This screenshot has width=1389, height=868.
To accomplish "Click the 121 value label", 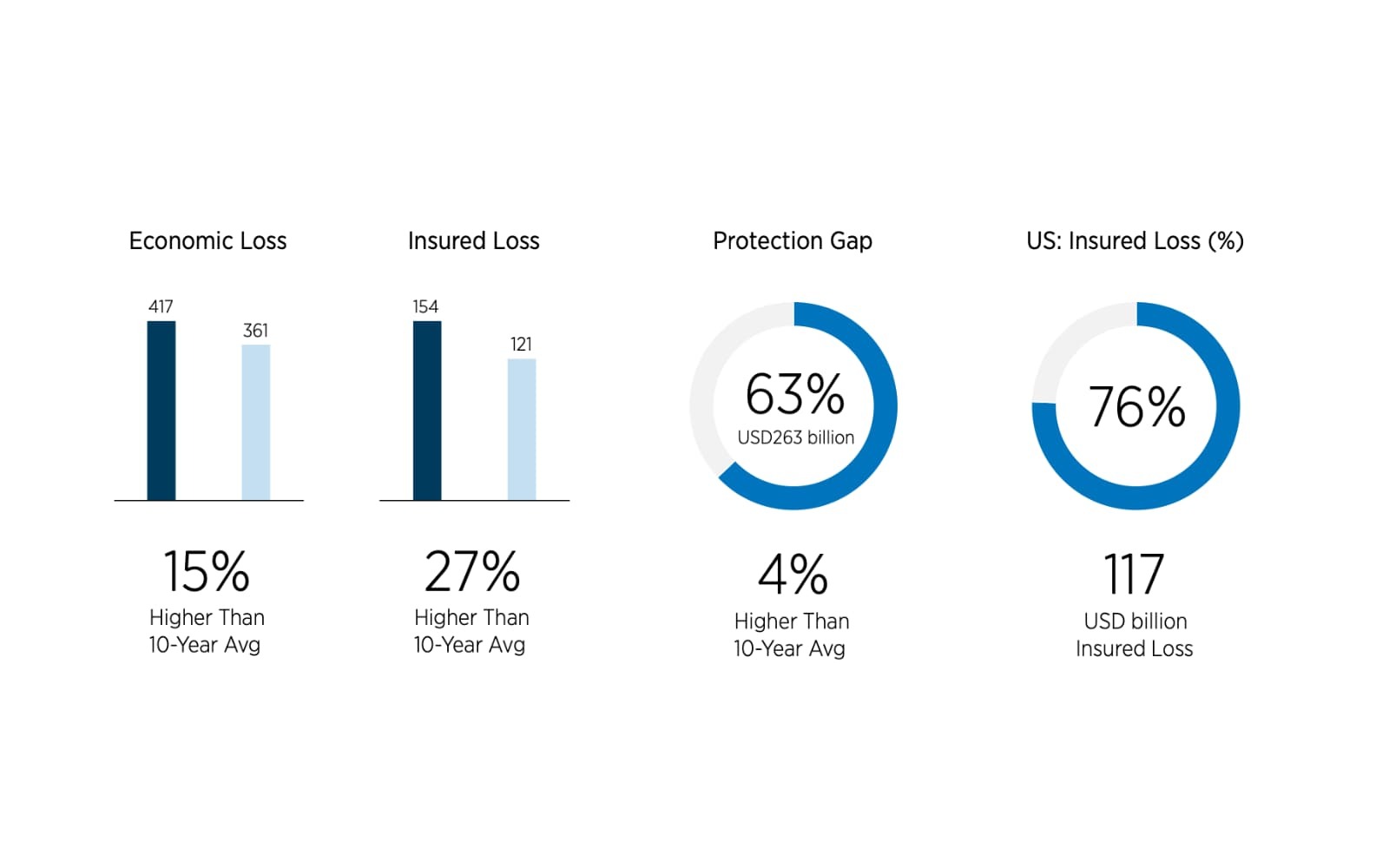I will pos(521,345).
